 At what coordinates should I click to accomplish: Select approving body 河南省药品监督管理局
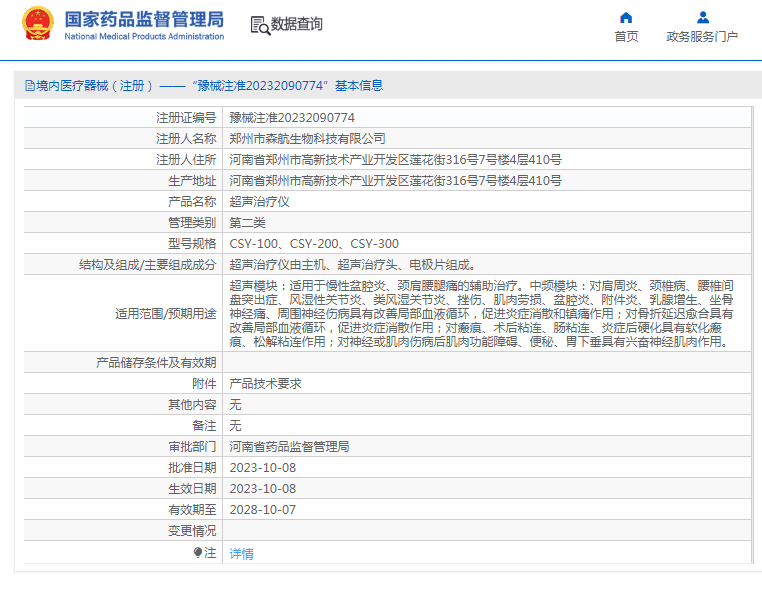click(x=289, y=447)
